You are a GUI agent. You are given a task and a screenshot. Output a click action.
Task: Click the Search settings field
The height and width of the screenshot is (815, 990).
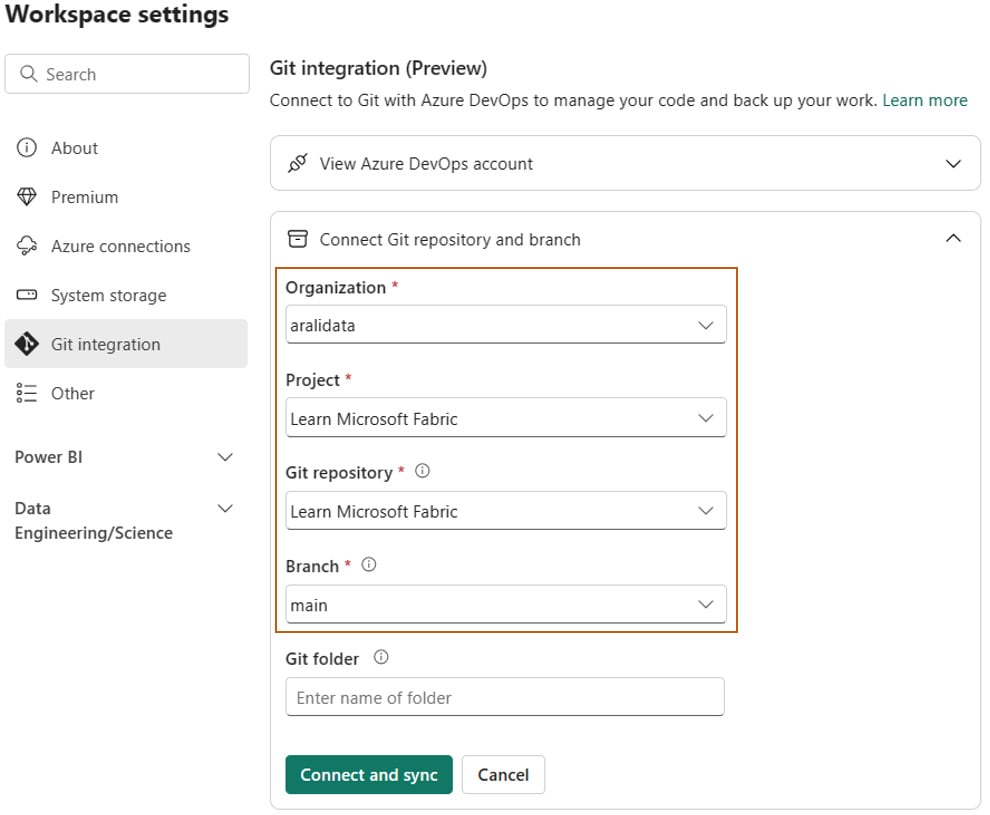tap(127, 74)
